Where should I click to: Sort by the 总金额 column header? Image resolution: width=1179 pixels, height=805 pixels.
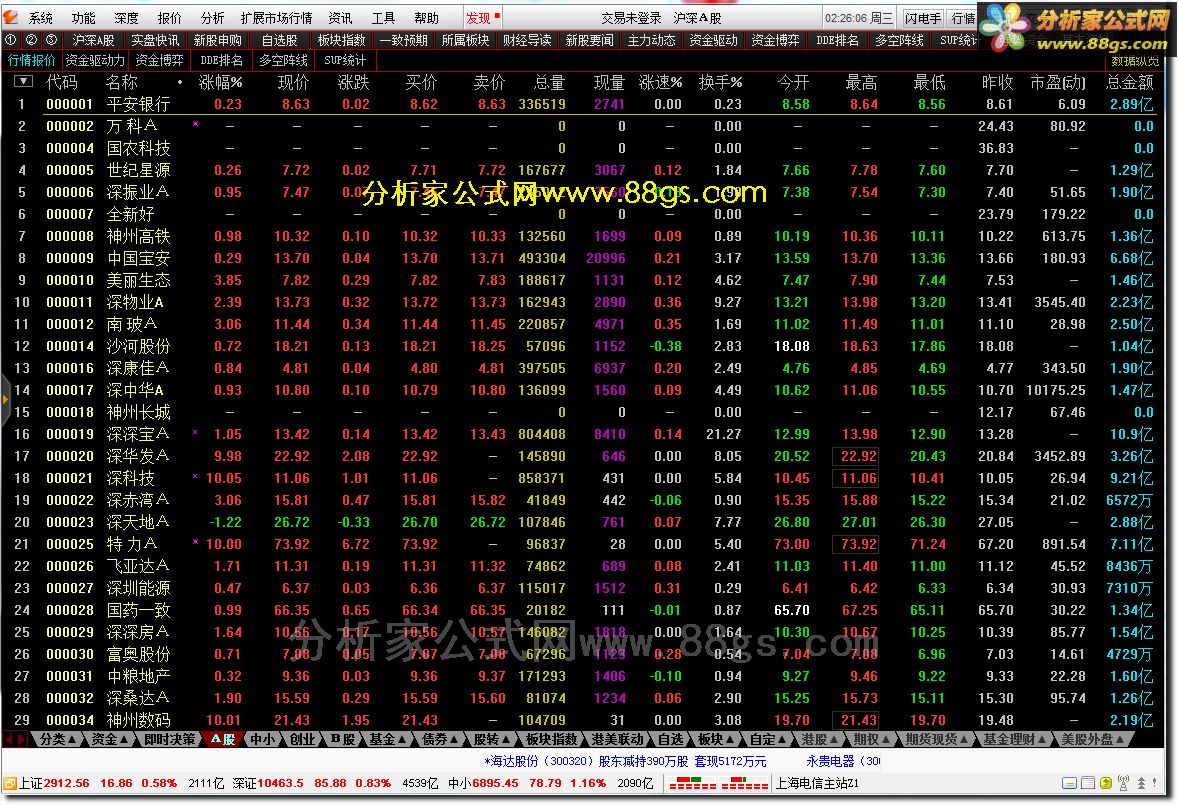(x=1129, y=82)
